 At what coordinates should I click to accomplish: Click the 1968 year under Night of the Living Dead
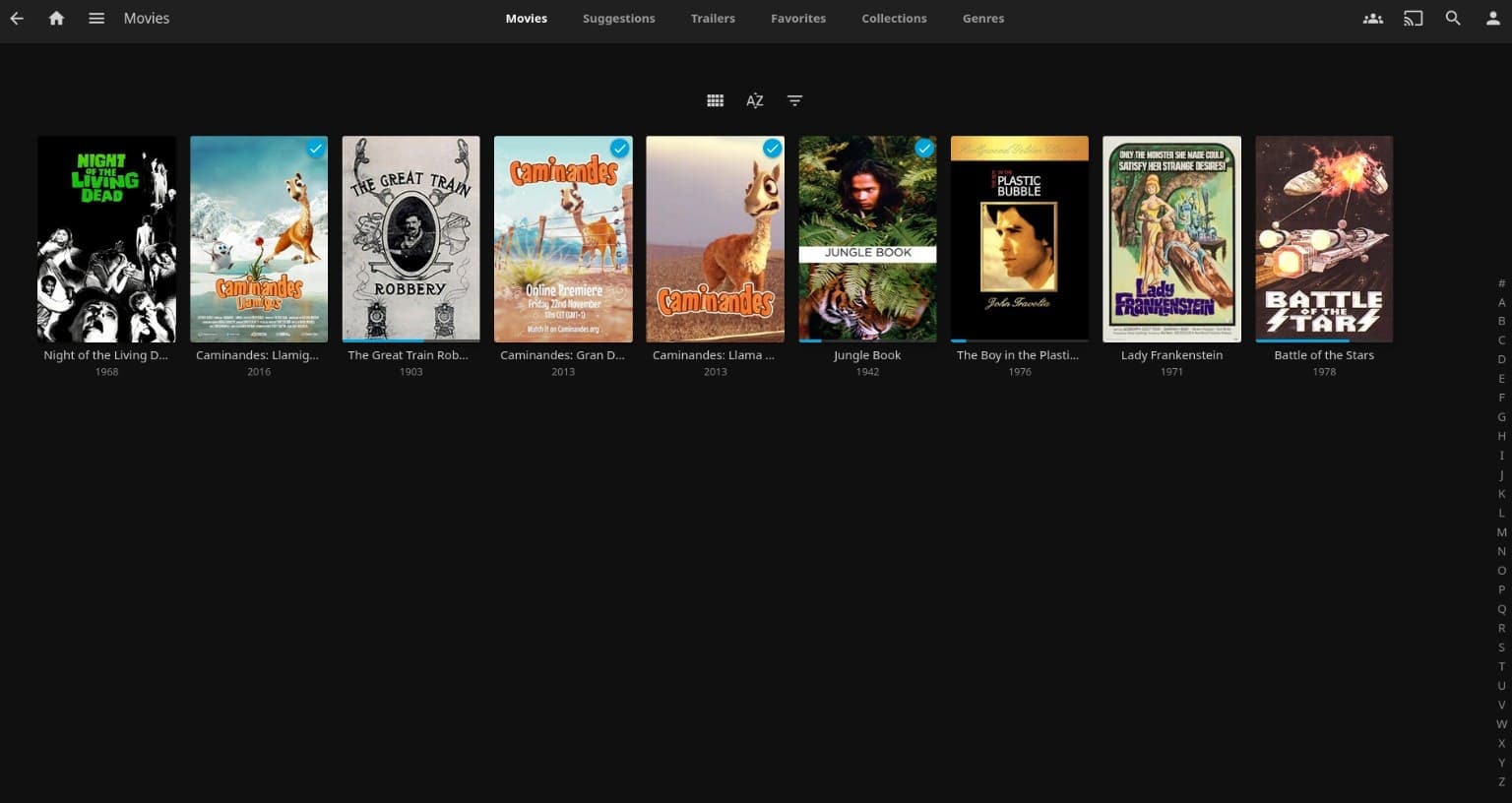coord(106,372)
